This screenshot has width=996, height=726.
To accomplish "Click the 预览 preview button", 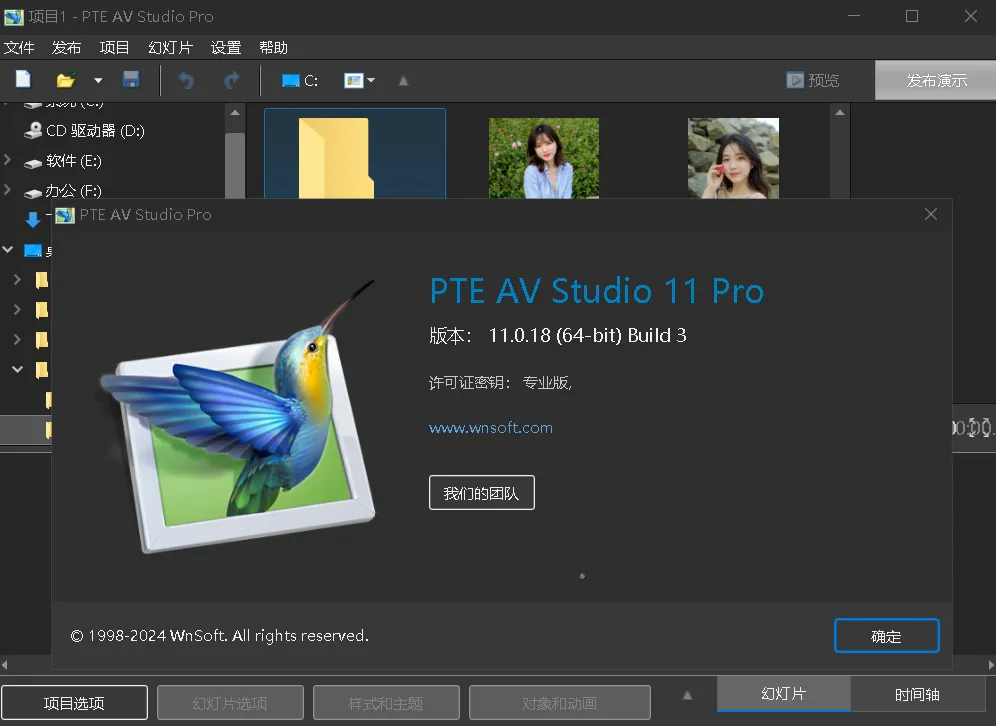I will click(x=812, y=80).
